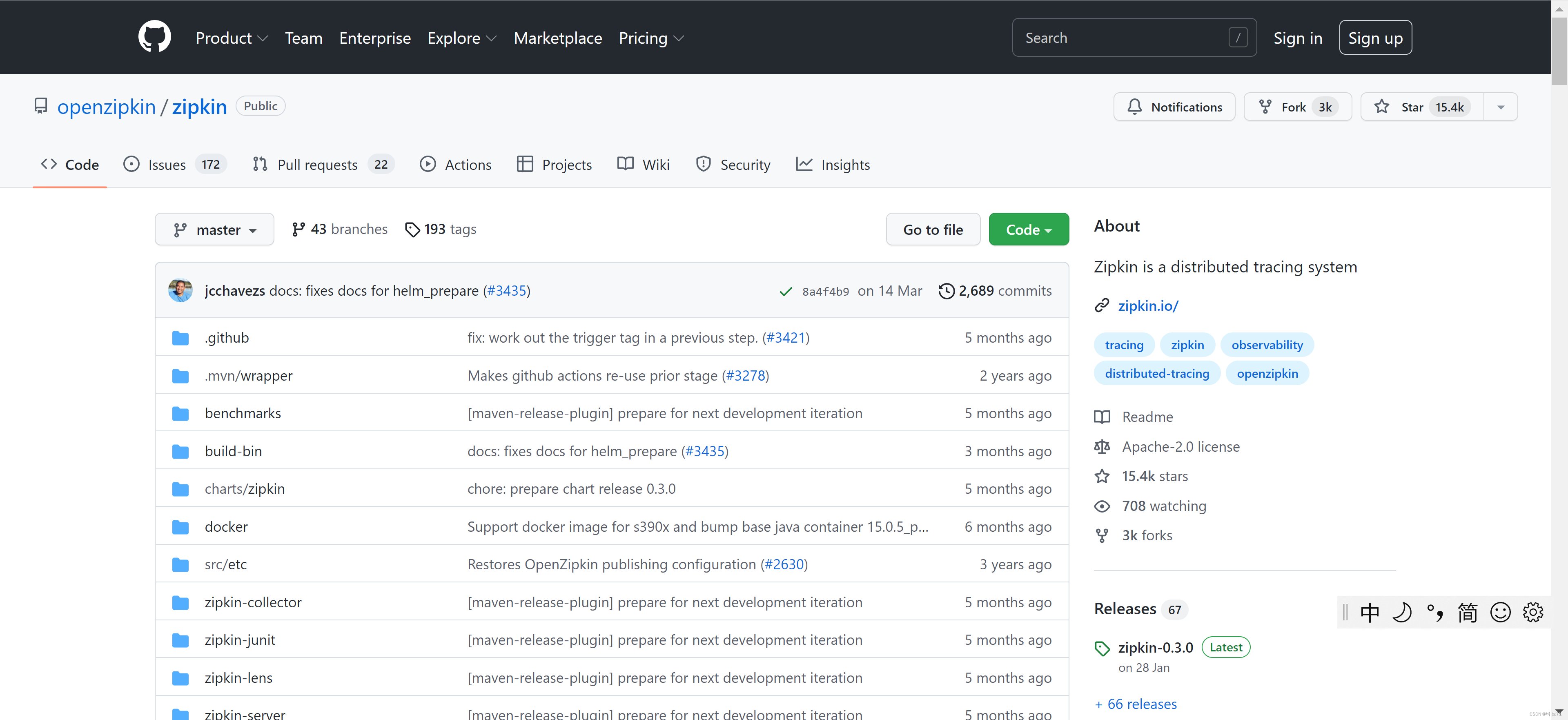Click the tags label icon
This screenshot has width=1568, height=720.
click(x=412, y=230)
